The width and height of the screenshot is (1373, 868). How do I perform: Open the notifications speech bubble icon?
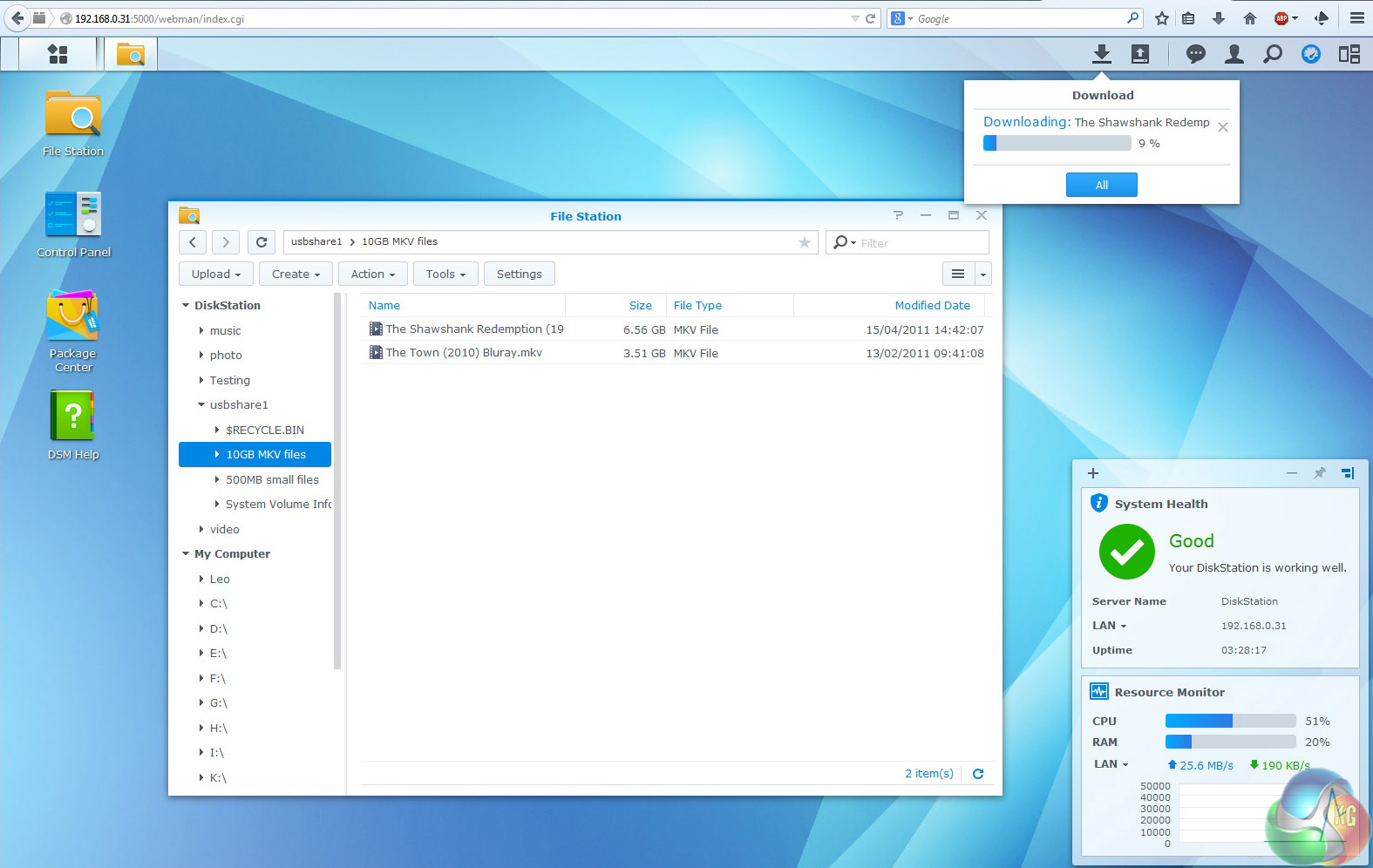1195,54
